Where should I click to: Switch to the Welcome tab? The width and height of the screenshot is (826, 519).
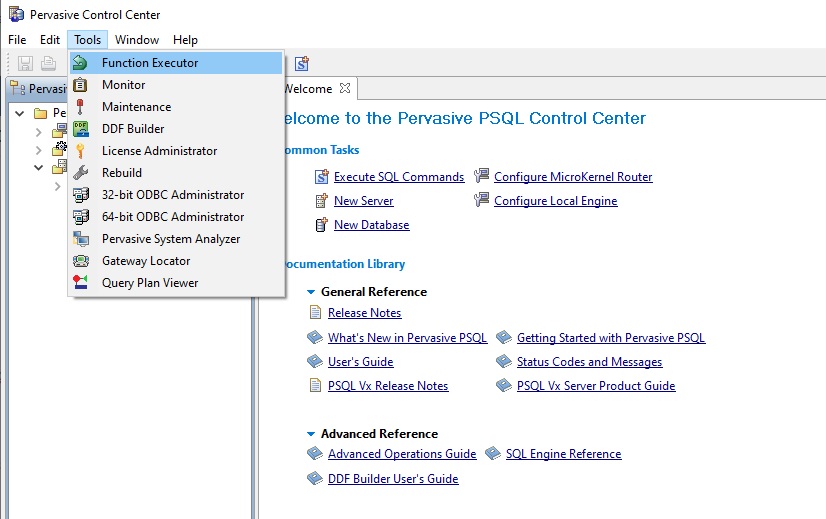click(310, 89)
